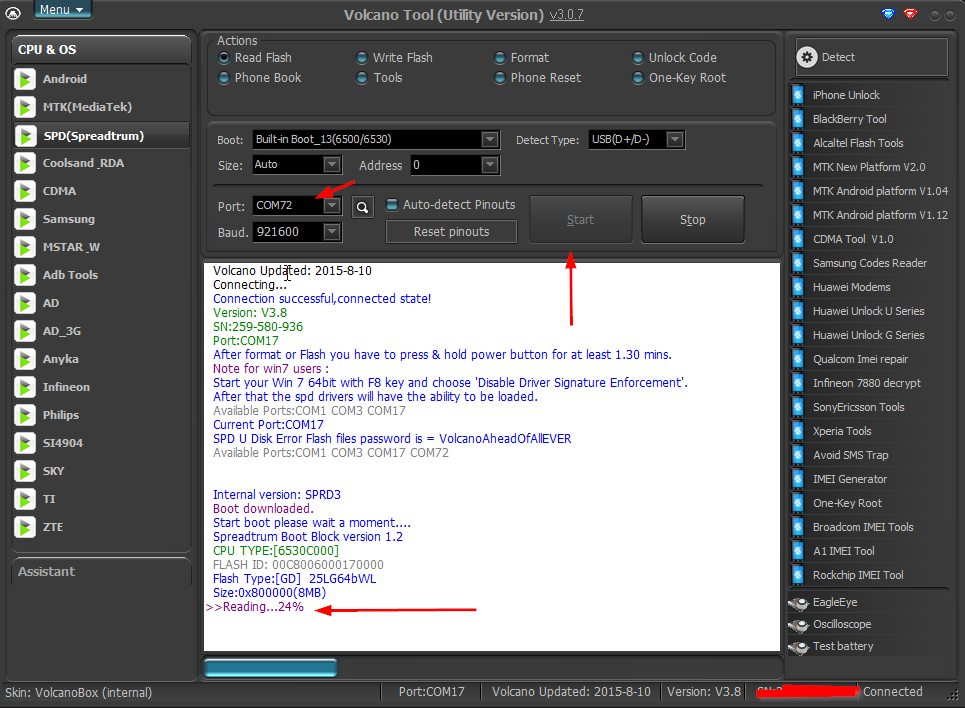Image resolution: width=965 pixels, height=708 pixels.
Task: Expand the Size dropdown
Action: coord(332,164)
